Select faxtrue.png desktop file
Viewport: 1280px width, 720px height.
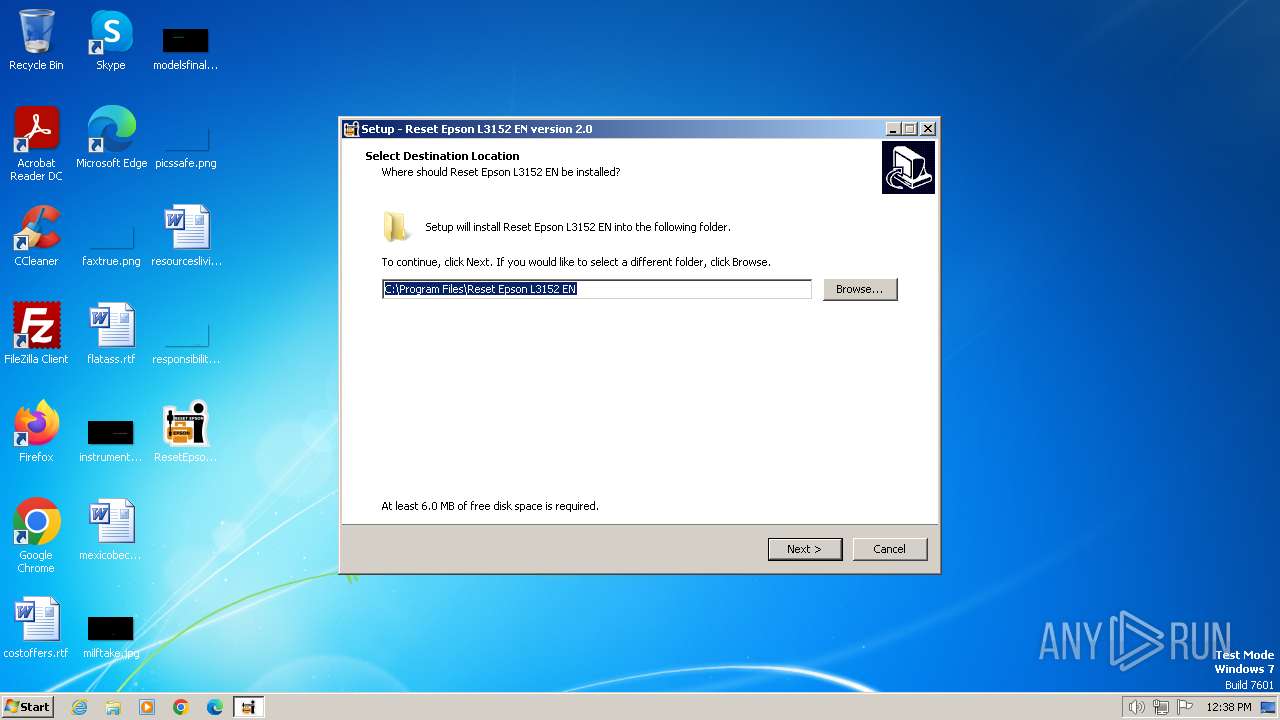(111, 244)
